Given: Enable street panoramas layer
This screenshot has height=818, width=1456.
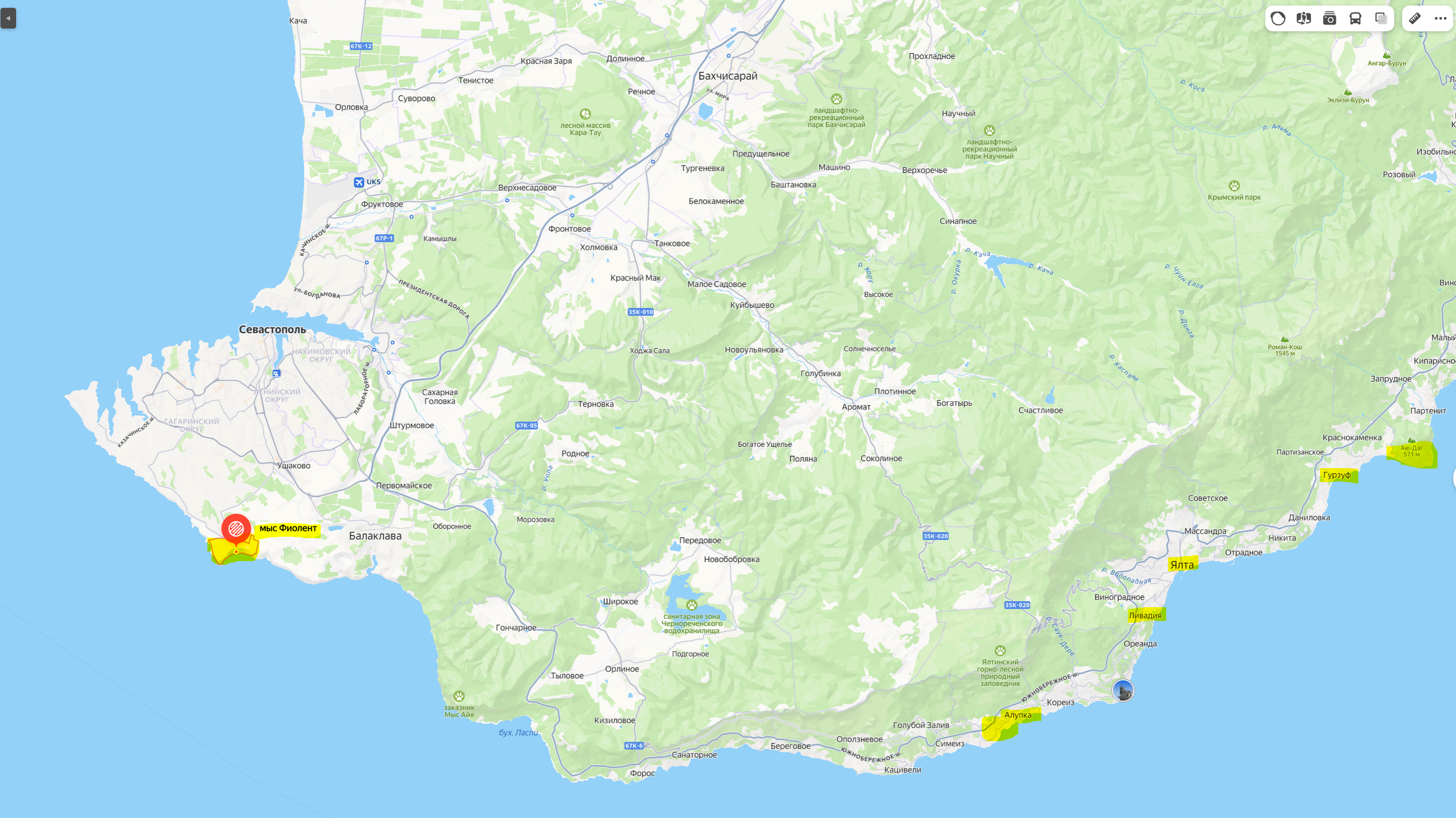Looking at the screenshot, I should point(1304,18).
